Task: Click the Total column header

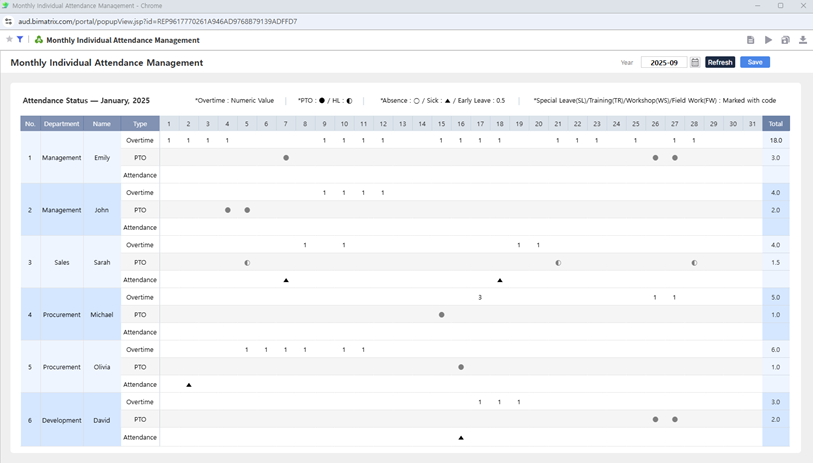Action: [x=775, y=124]
